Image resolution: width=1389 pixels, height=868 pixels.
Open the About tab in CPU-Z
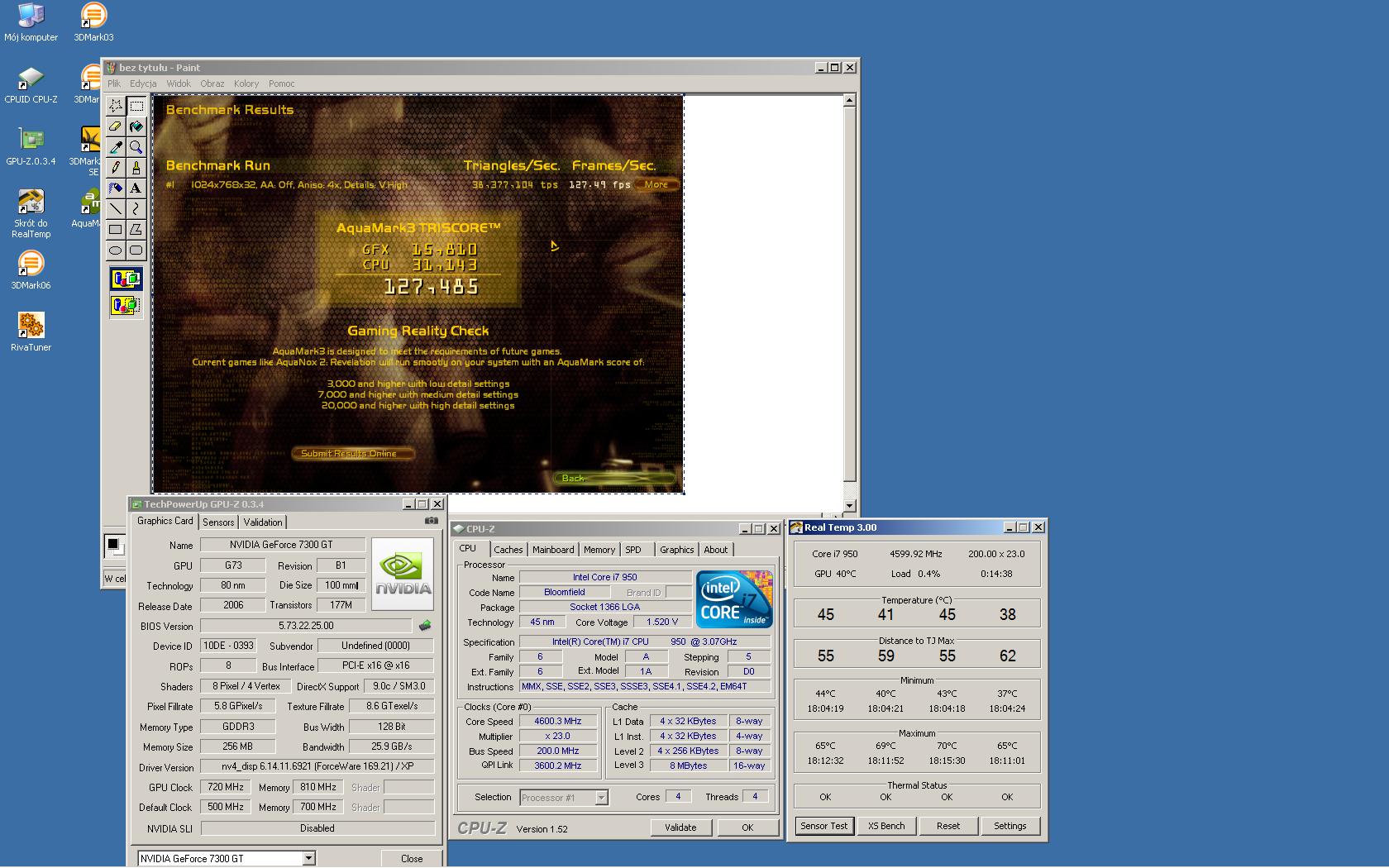[x=716, y=550]
